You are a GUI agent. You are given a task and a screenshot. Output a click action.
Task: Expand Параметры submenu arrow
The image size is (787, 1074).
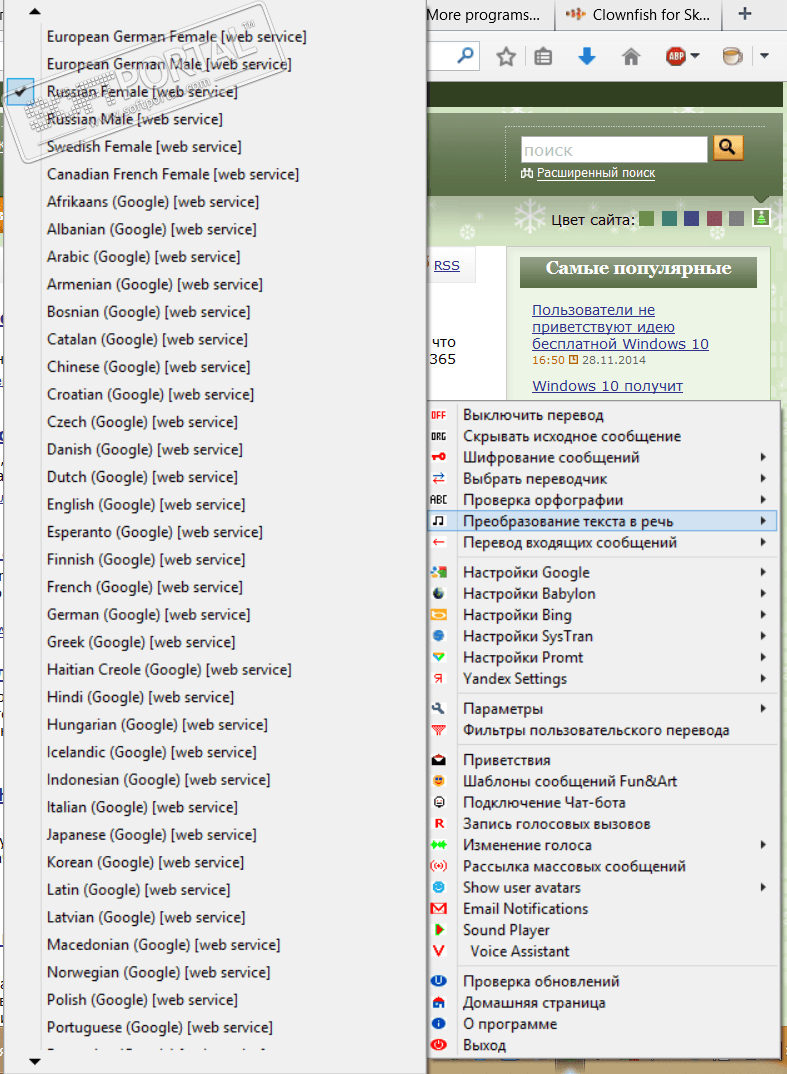[763, 708]
